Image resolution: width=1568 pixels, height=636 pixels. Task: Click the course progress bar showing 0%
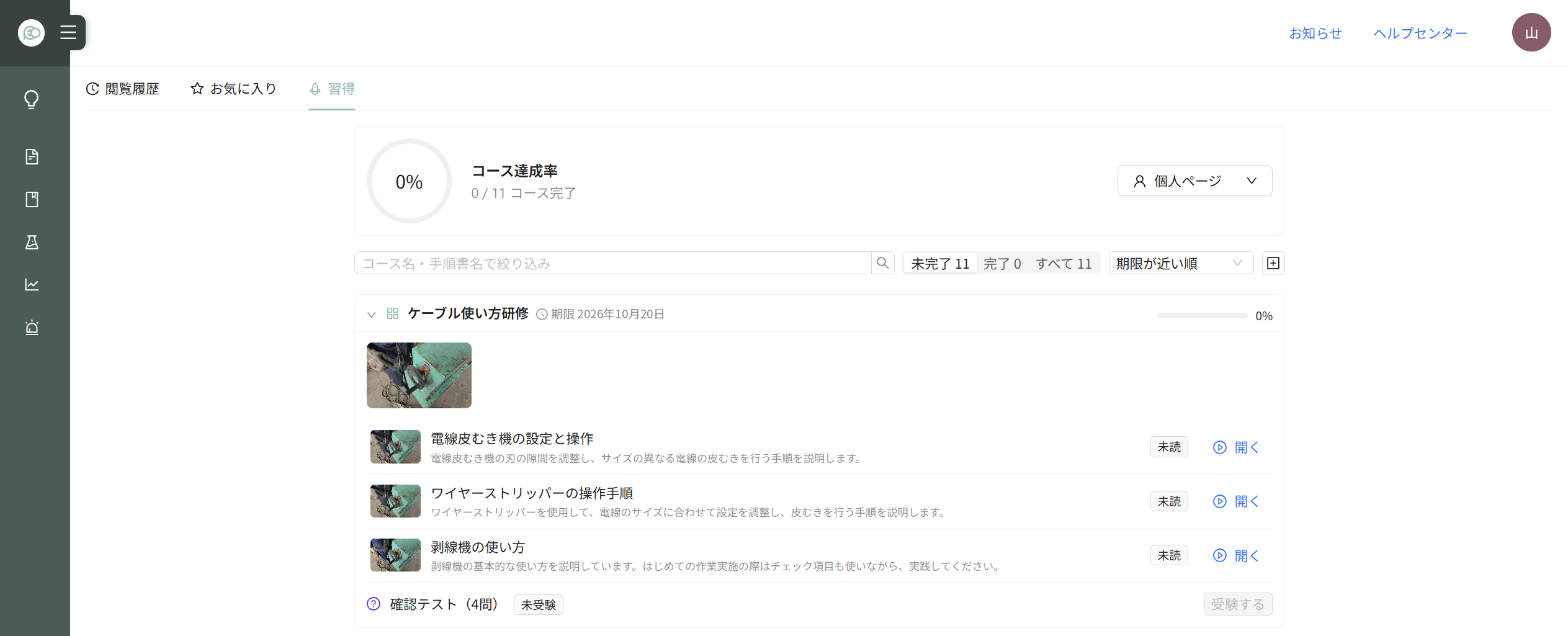[1201, 315]
